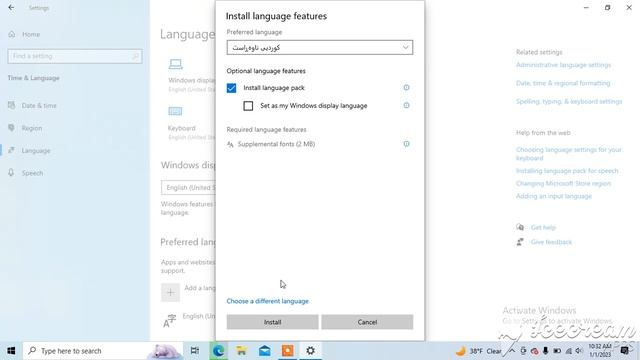
Task: Click the taskbar clock showing 10:32 AM
Action: pos(600,351)
